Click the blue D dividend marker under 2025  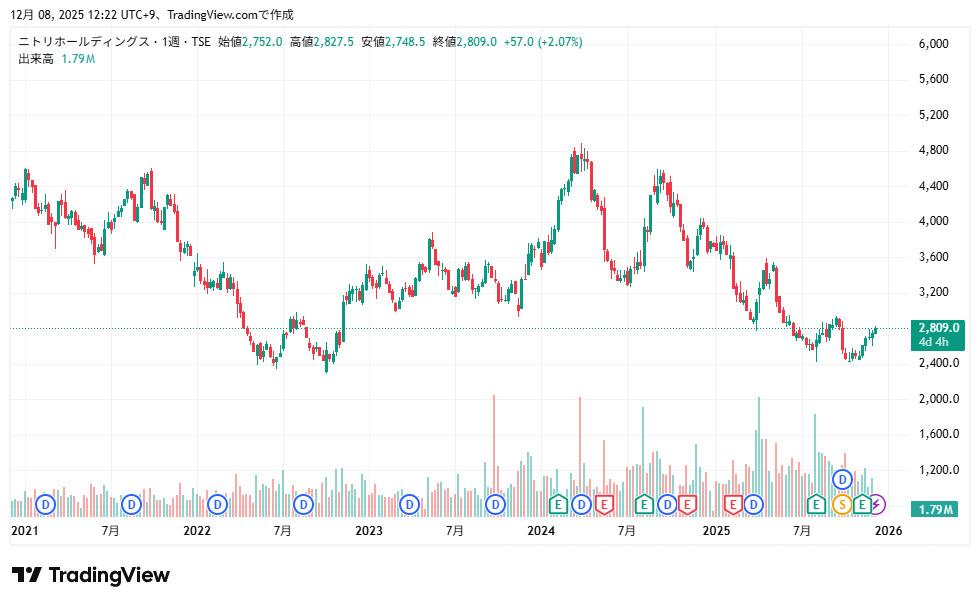tap(753, 505)
